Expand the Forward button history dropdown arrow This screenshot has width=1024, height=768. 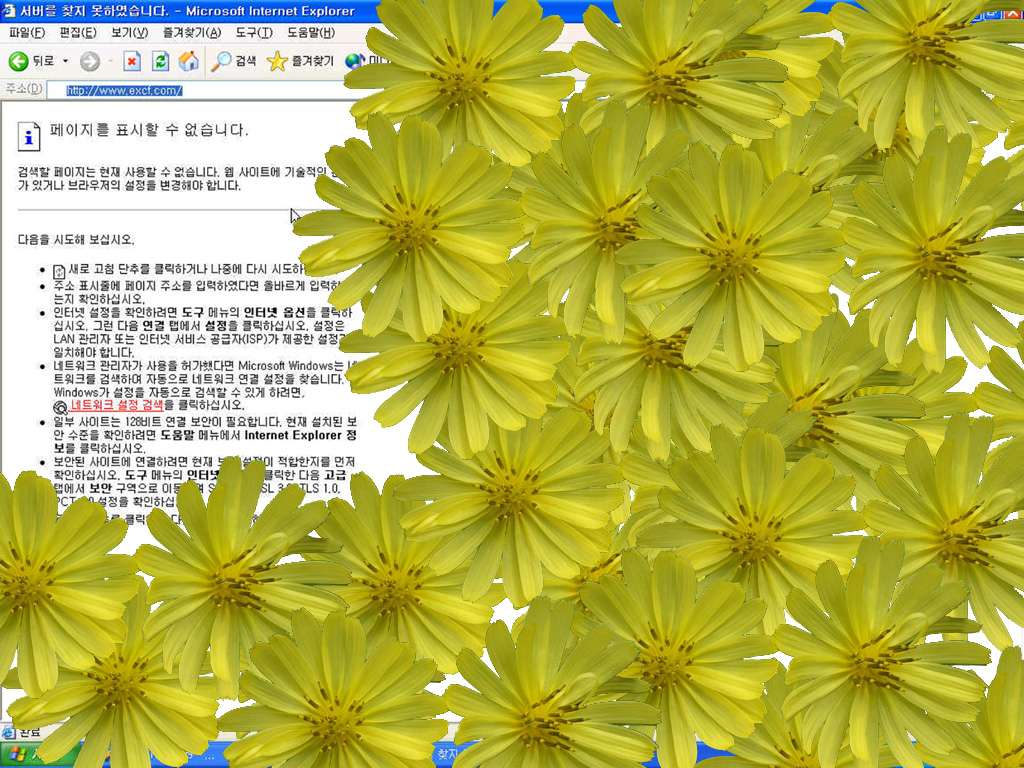[109, 62]
